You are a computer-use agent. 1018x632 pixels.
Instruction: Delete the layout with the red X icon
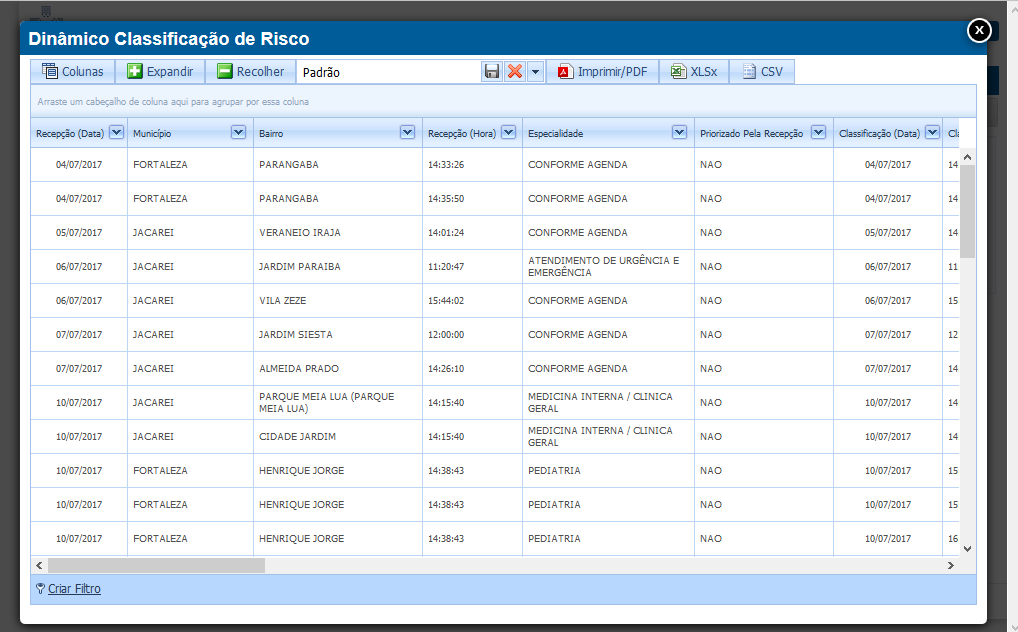click(x=515, y=71)
